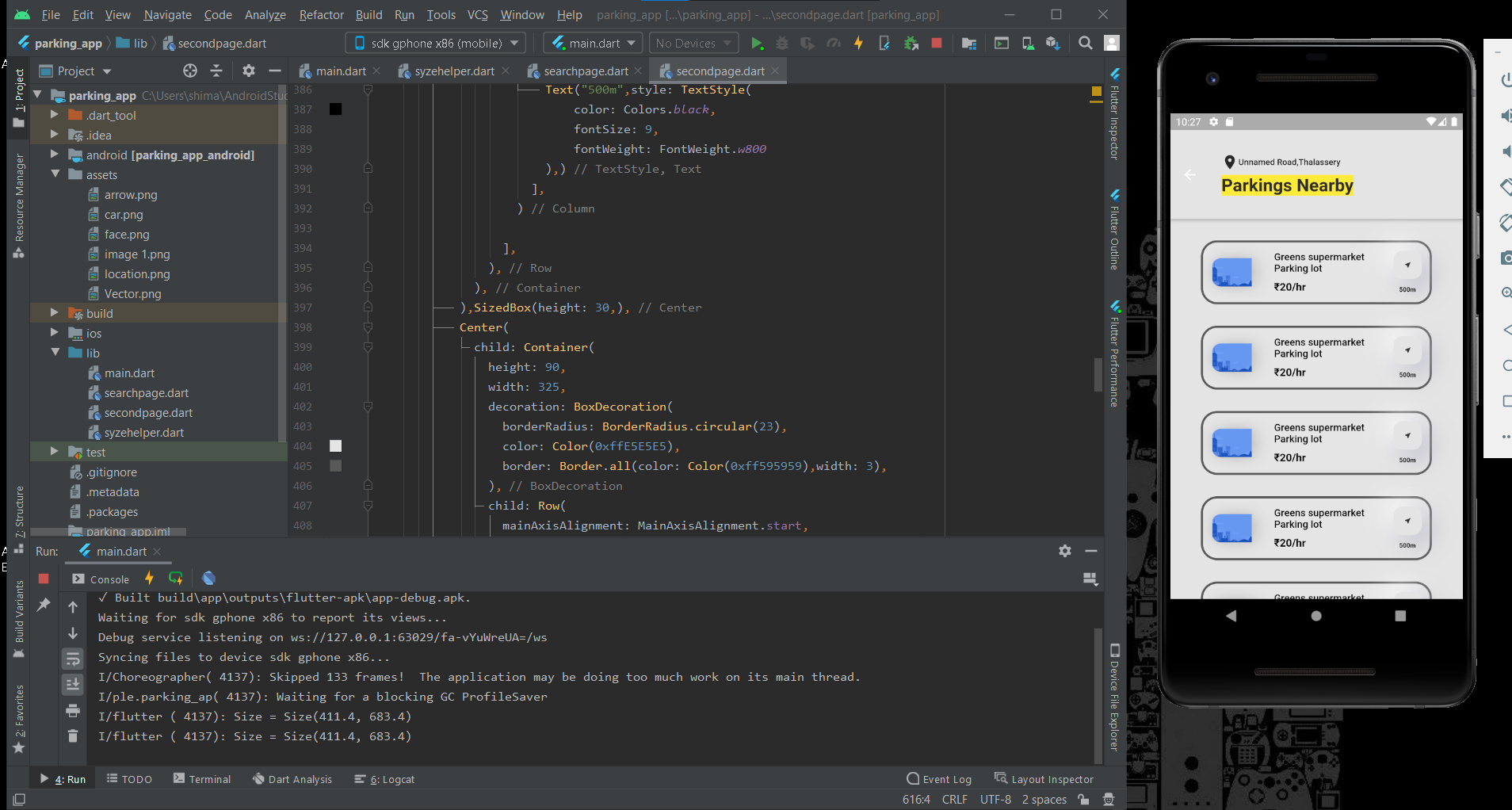Collapse the assets folder in the Project tree
Screen dimensions: 1512x810
click(x=55, y=174)
